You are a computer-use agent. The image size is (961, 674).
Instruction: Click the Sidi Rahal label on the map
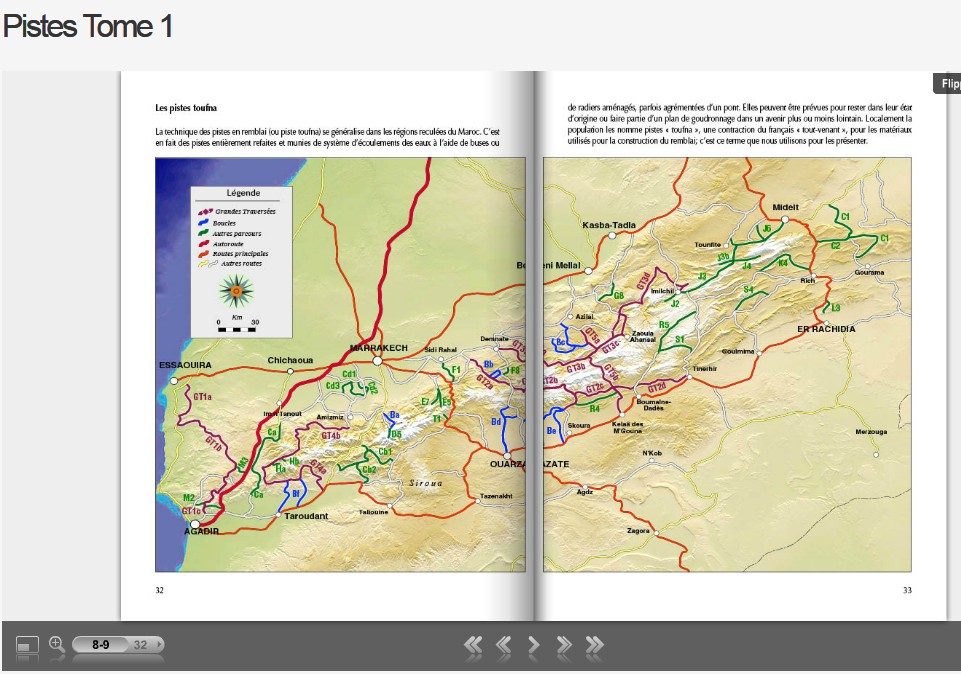pos(440,350)
